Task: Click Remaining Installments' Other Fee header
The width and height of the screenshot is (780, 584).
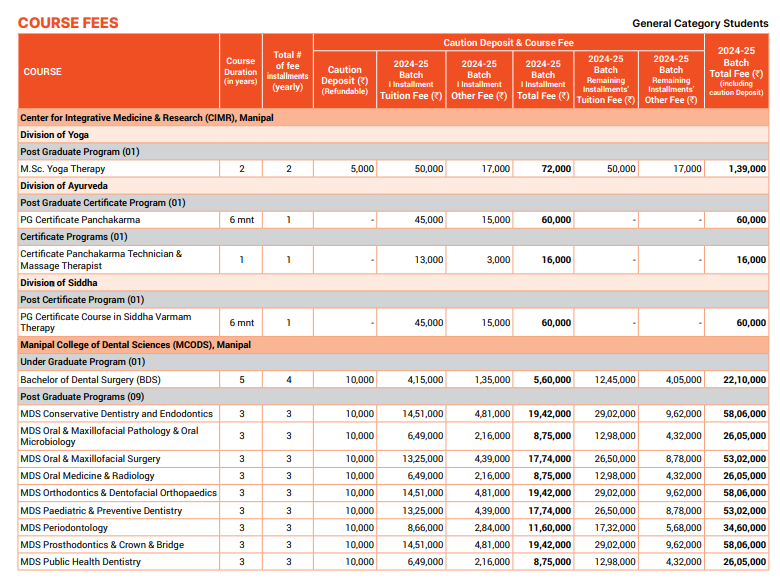Action: [671, 80]
